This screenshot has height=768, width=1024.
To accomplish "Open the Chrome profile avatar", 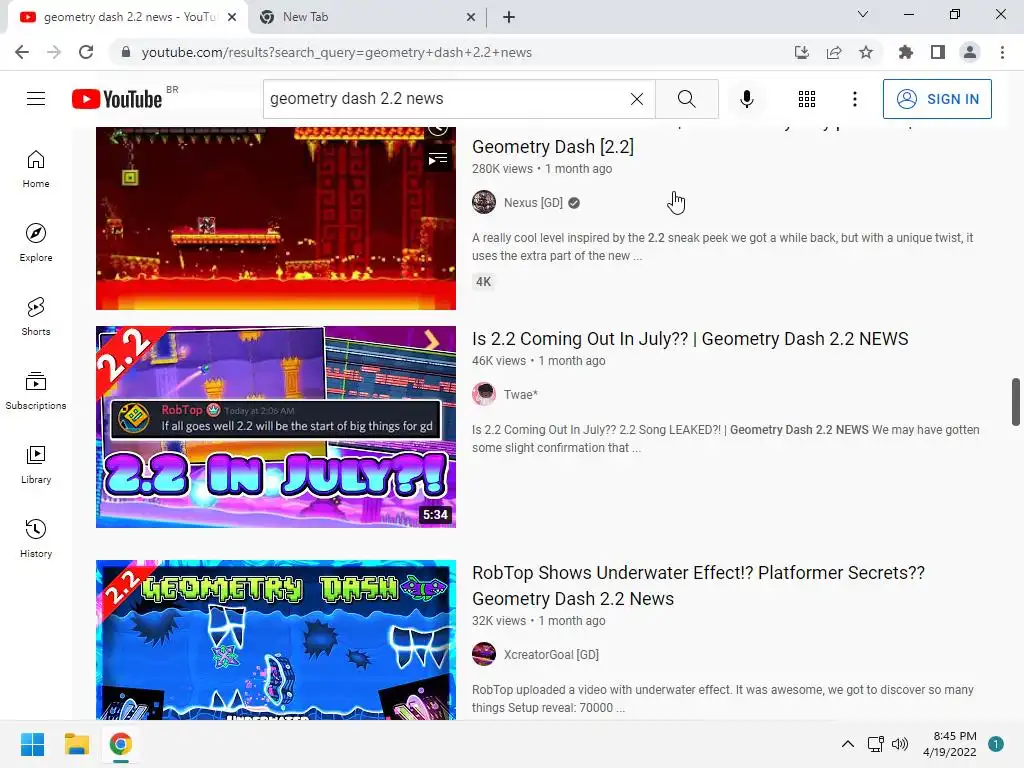I will click(970, 52).
